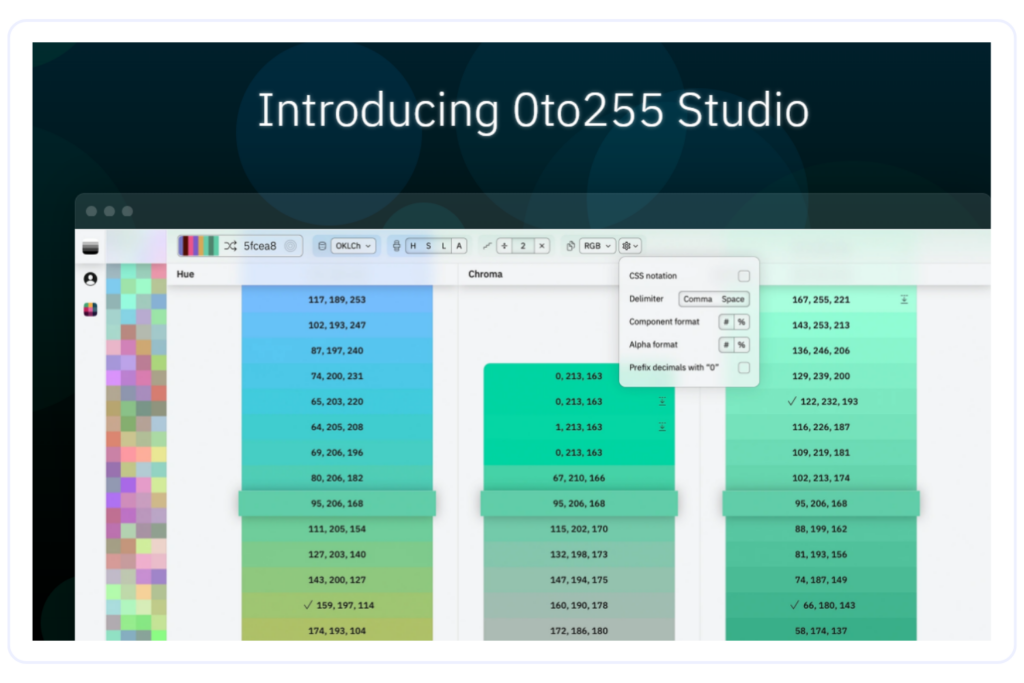This screenshot has width=1024, height=683.
Task: Click the divide icon before the 2
Action: [x=505, y=246]
